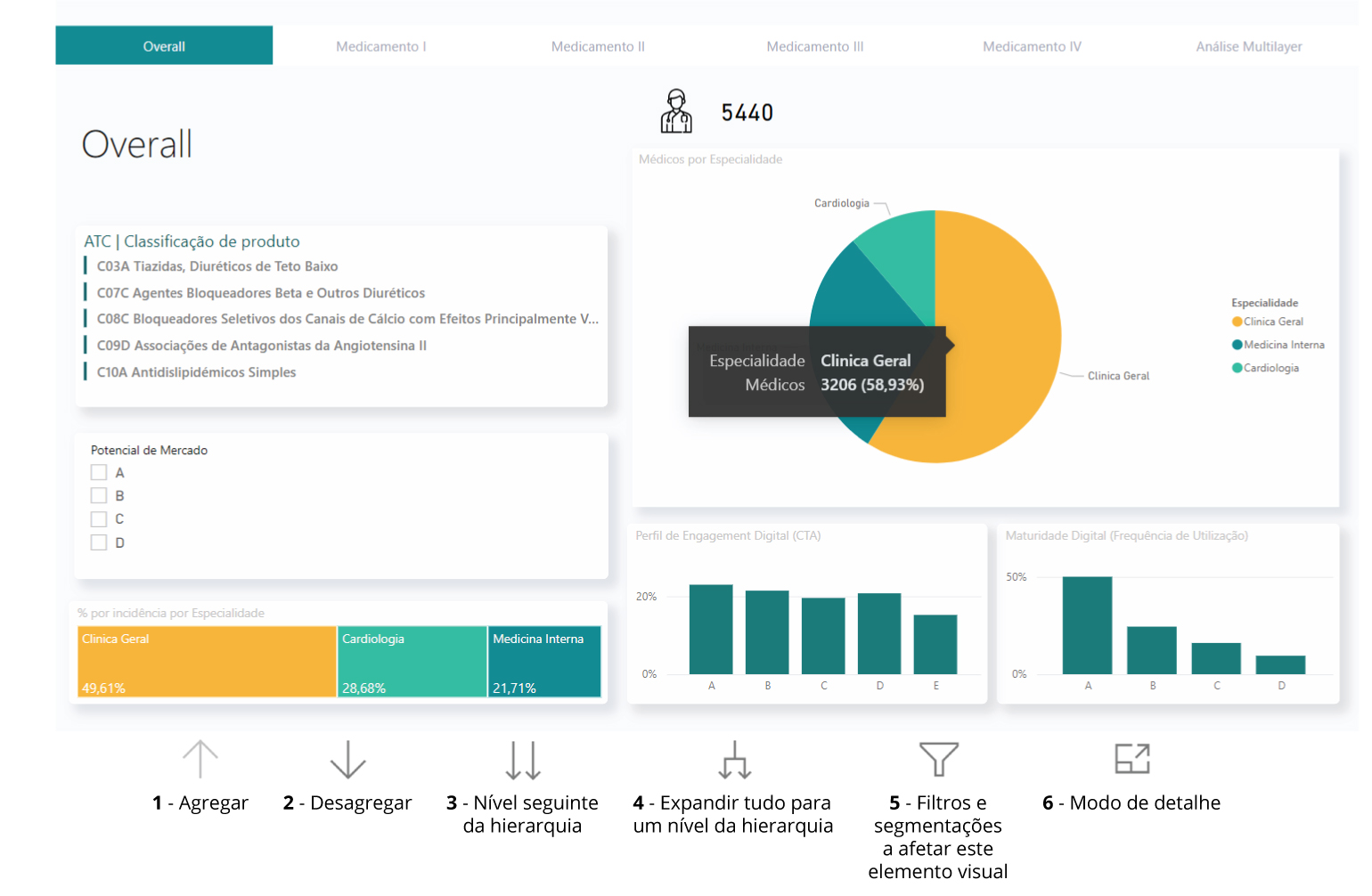Choose C09D Associações de Antagonistas item
The width and height of the screenshot is (1372, 896).
261,346
